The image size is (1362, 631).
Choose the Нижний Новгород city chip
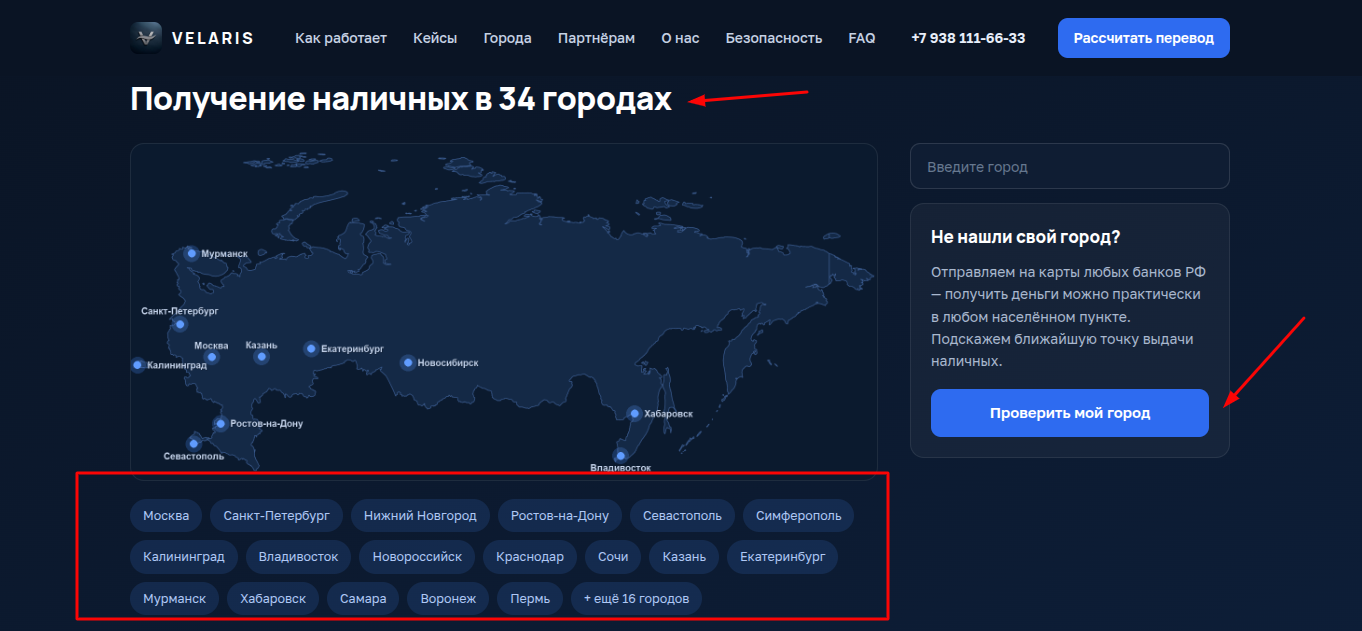(420, 516)
